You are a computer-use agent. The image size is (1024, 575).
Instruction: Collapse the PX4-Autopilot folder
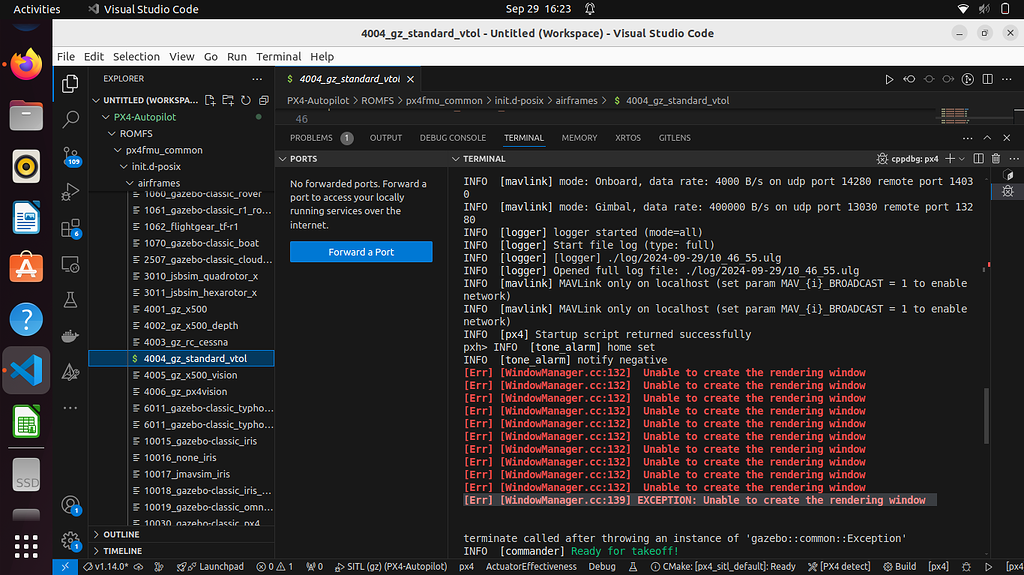106,117
